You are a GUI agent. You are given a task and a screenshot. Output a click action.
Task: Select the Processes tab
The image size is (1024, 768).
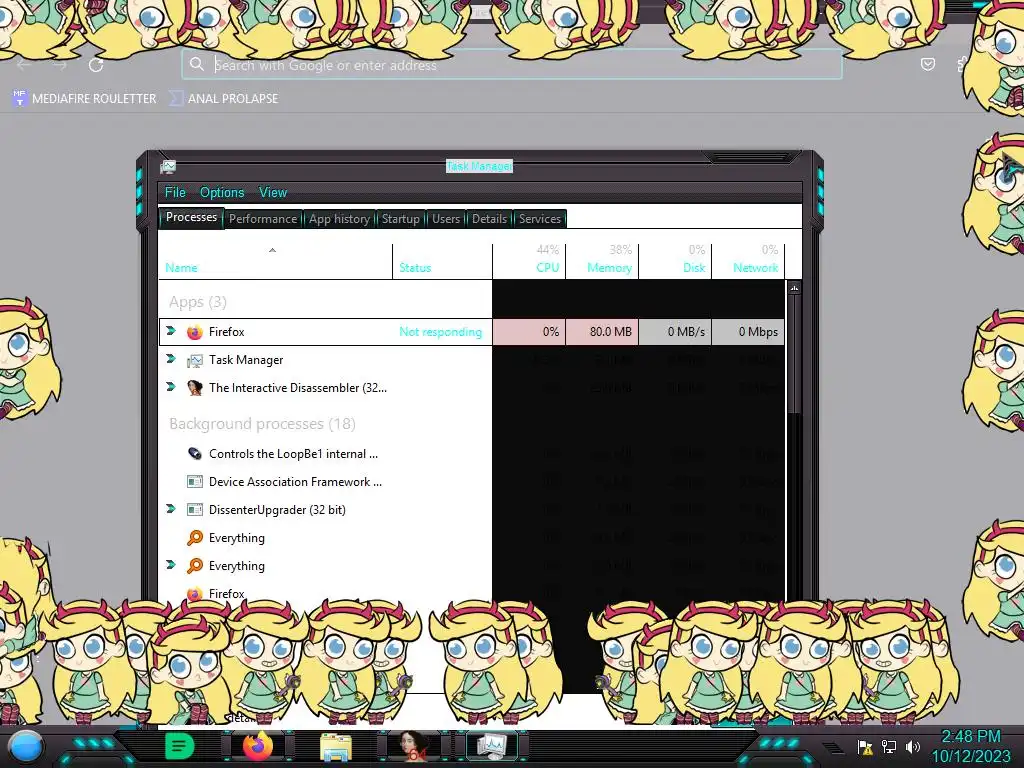[191, 217]
